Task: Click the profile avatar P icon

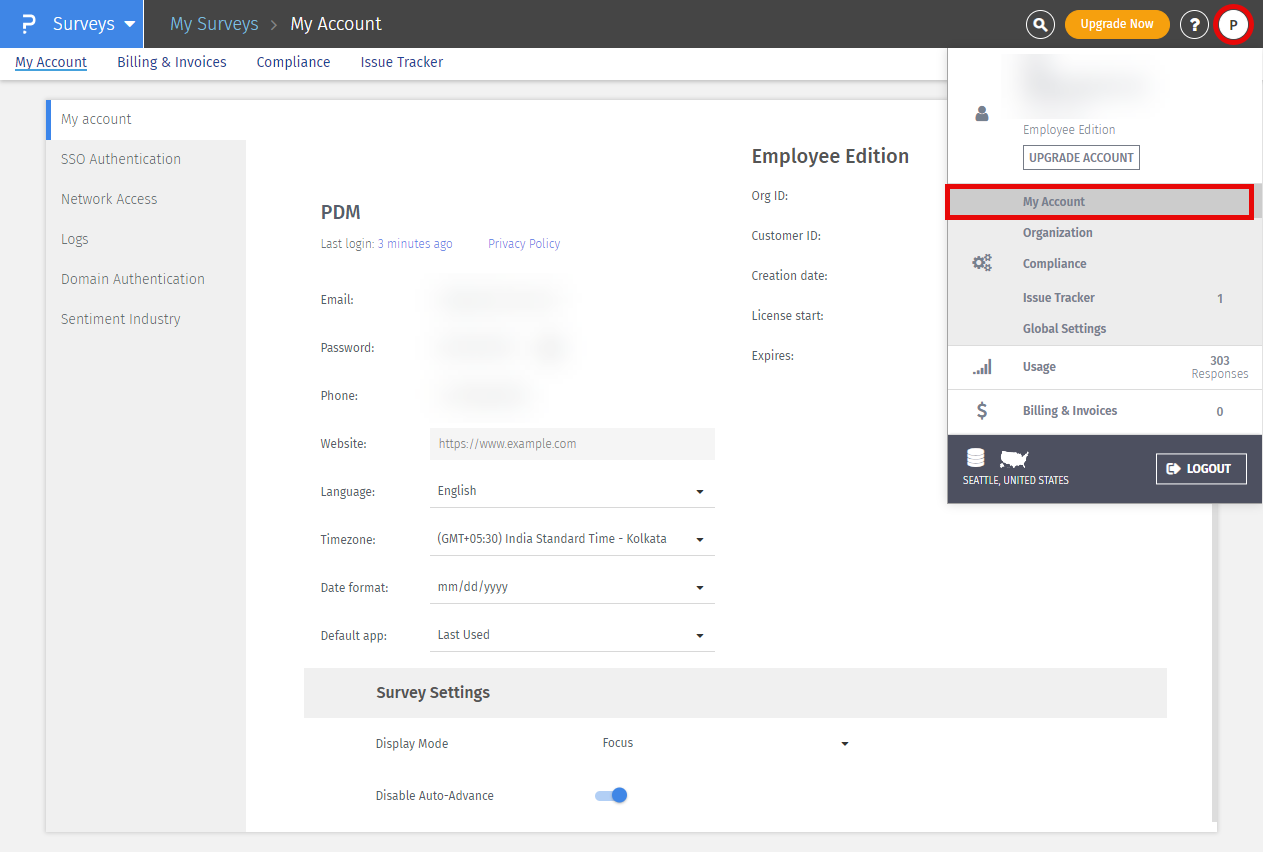Action: pyautogui.click(x=1233, y=24)
